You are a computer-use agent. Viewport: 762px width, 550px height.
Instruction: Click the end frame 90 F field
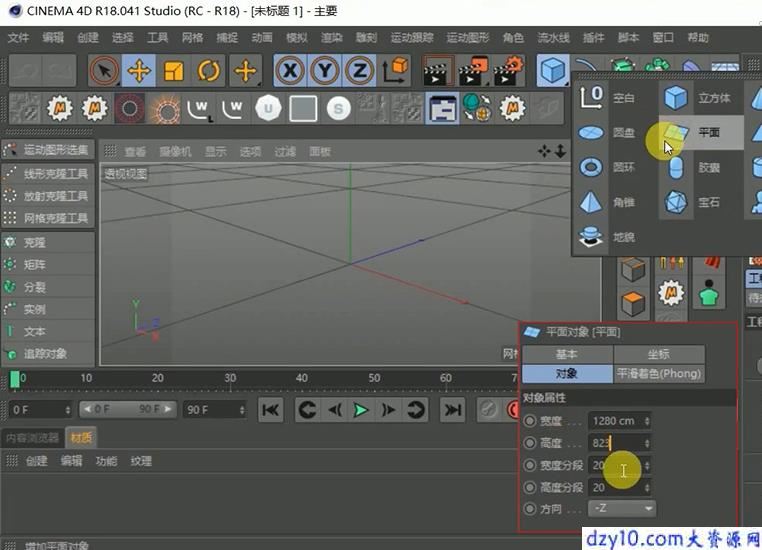click(215, 410)
